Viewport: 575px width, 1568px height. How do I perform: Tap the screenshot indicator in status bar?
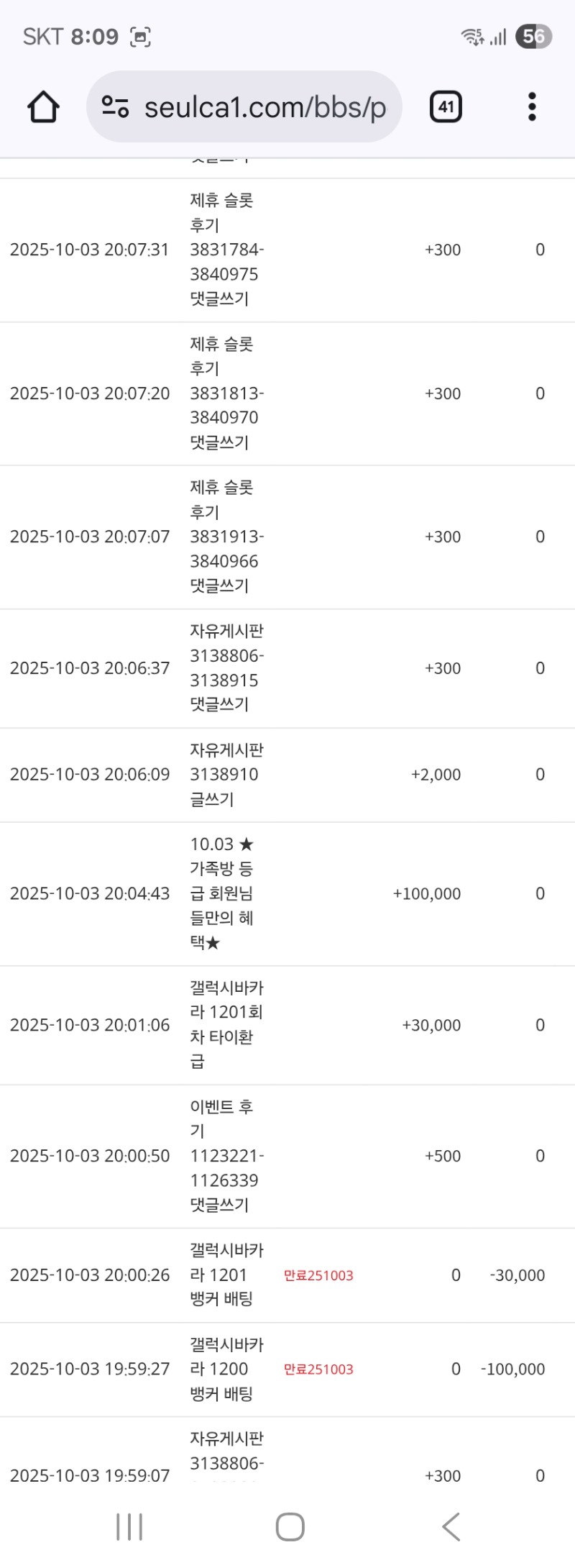coord(140,37)
